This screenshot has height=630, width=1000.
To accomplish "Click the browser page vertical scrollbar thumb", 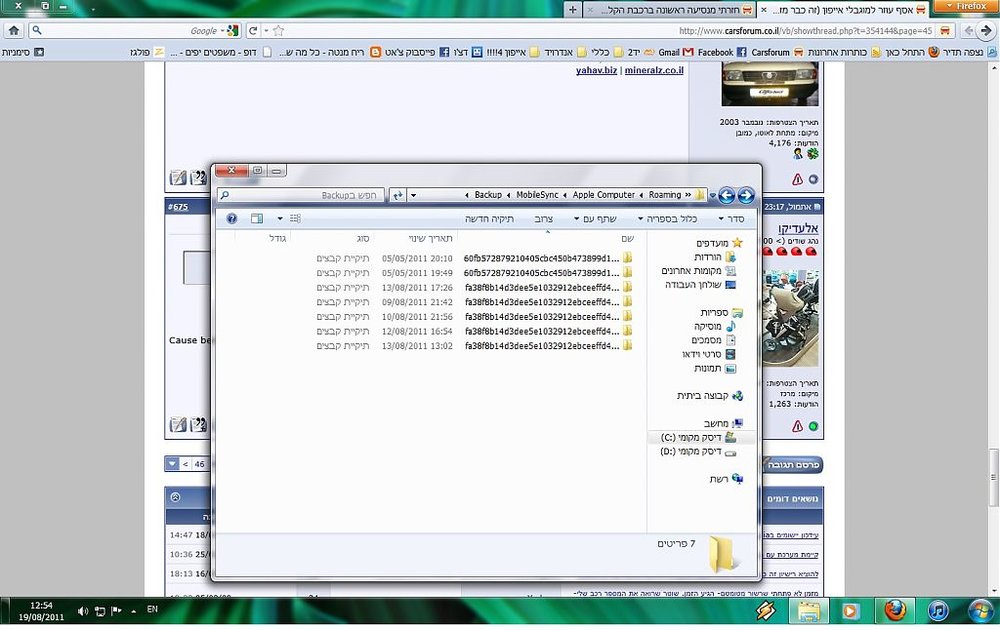I will click(x=993, y=477).
